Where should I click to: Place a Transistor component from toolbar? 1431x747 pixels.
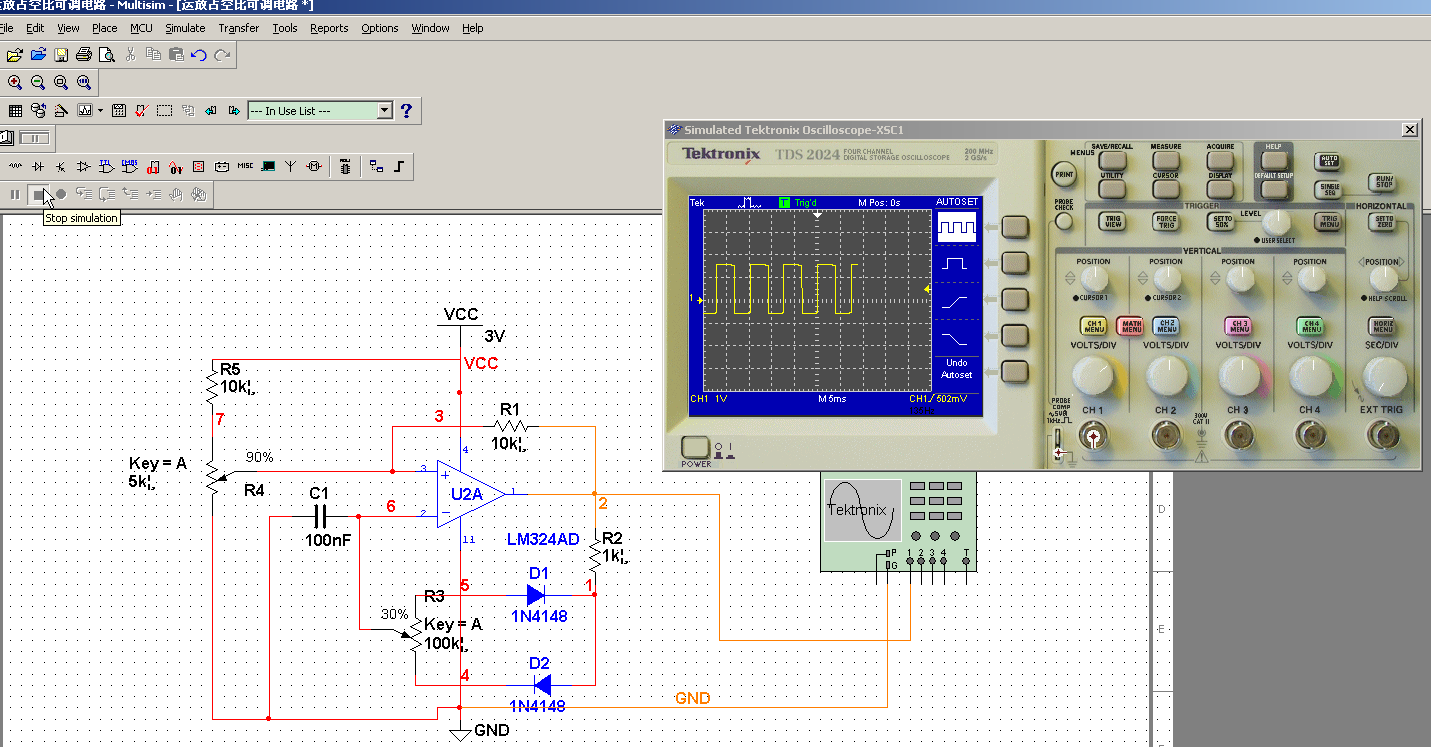point(61,166)
